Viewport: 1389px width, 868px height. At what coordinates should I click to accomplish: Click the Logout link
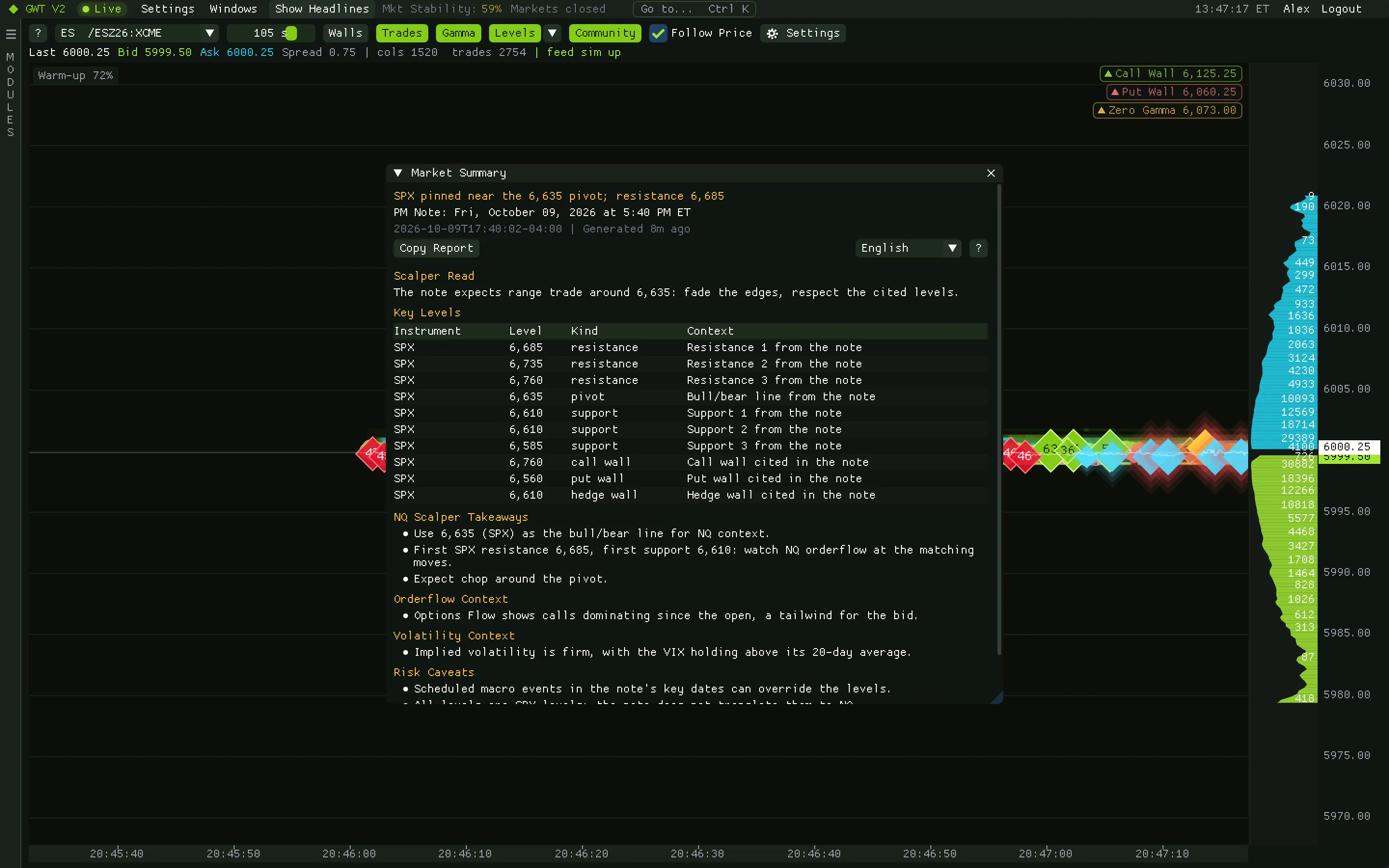1341,9
